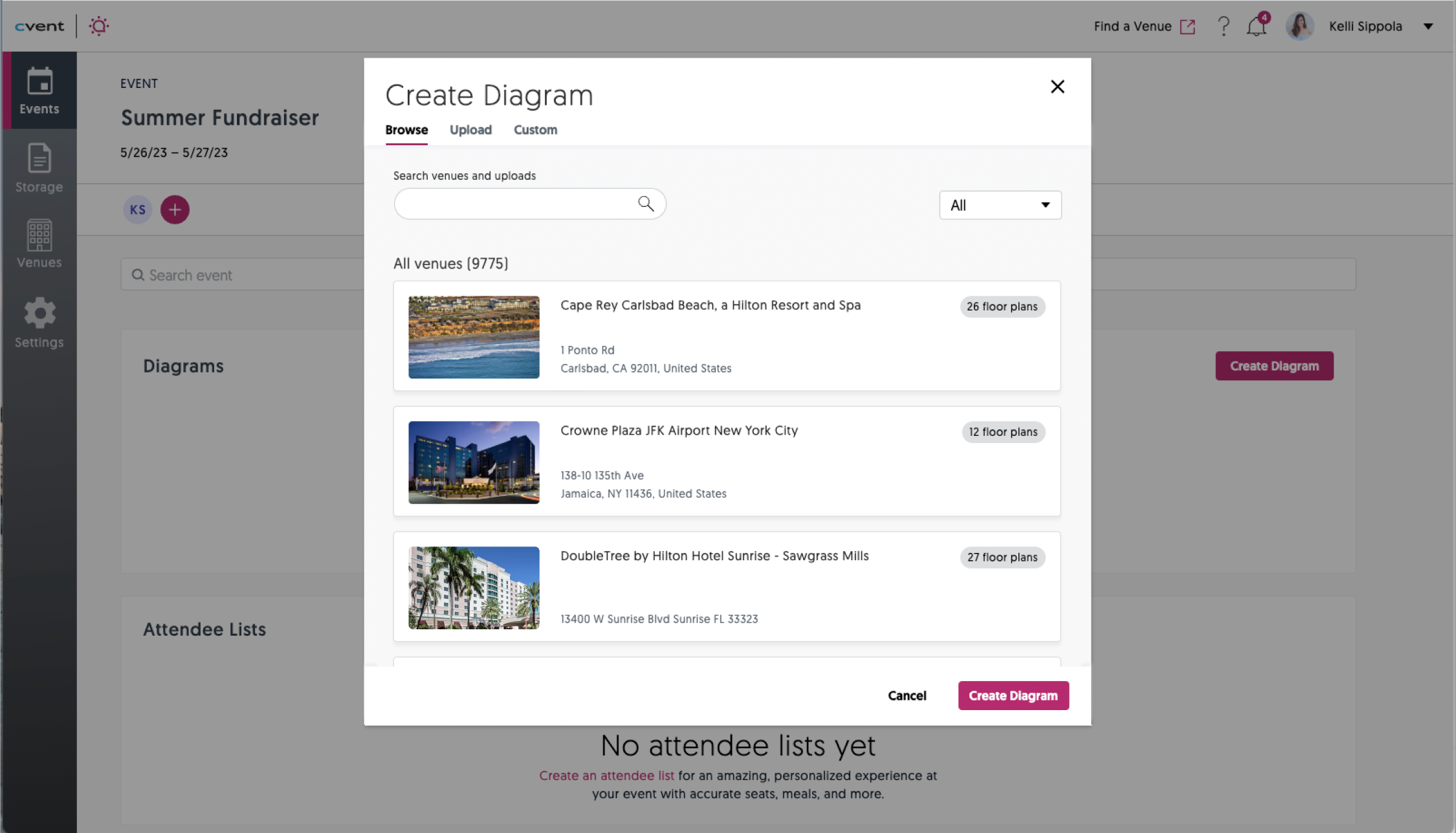Select Crowne Plaza JFK Airport venue name

pyautogui.click(x=679, y=431)
